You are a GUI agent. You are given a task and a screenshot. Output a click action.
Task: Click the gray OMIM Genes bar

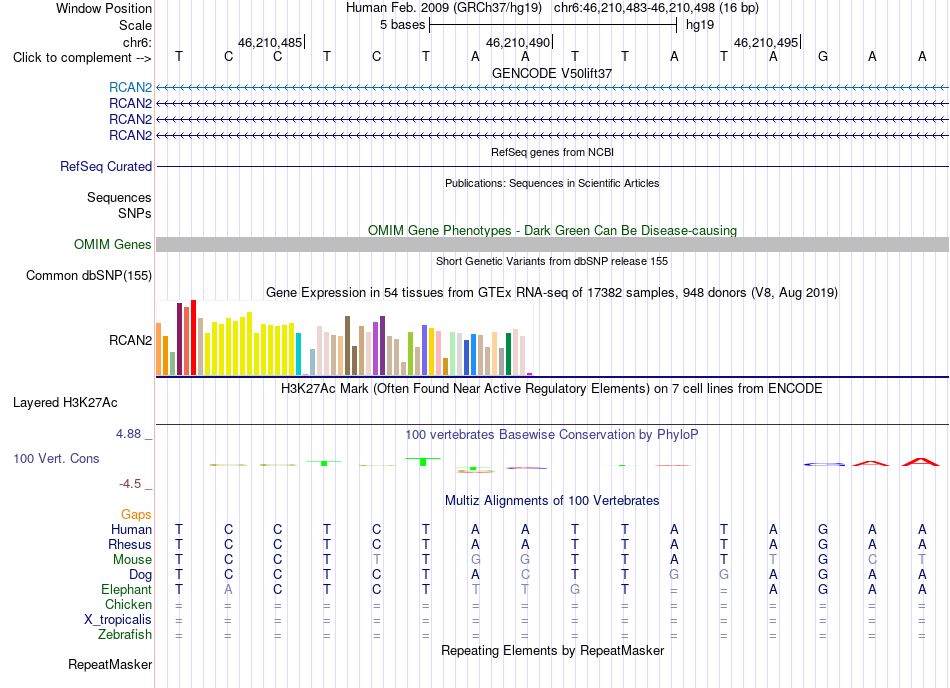point(552,245)
